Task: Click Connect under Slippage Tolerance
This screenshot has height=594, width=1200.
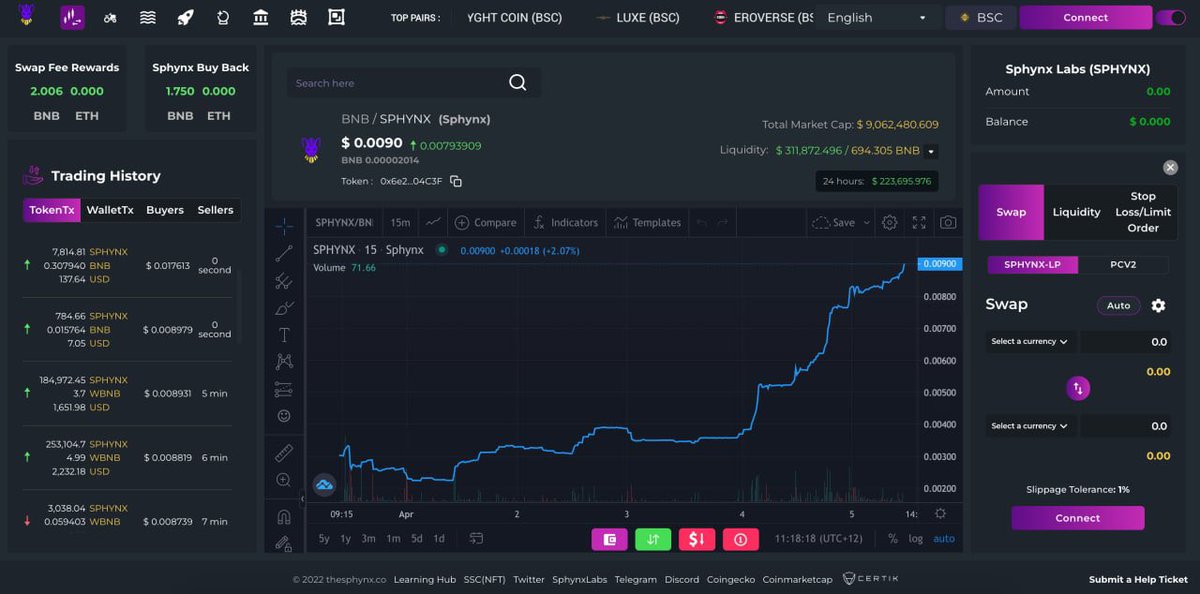Action: (x=1078, y=518)
